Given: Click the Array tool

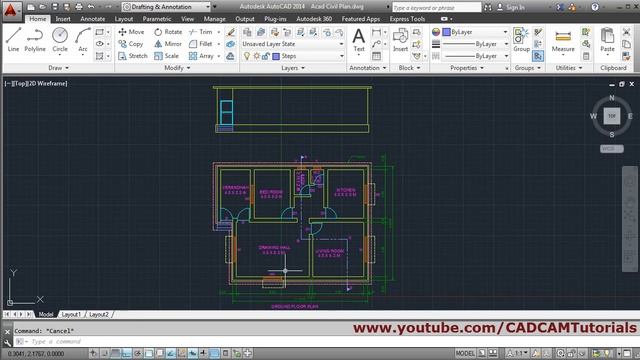Looking at the screenshot, I should point(202,56).
